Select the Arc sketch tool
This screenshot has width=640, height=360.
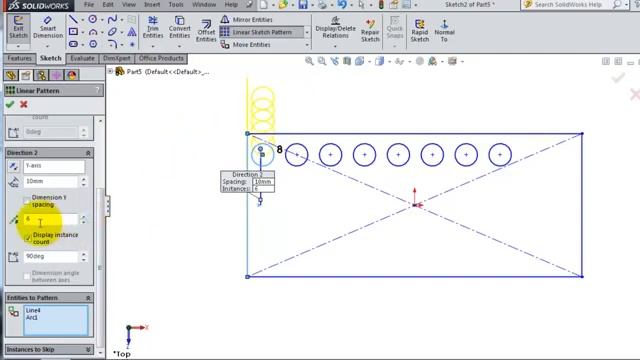[93, 32]
